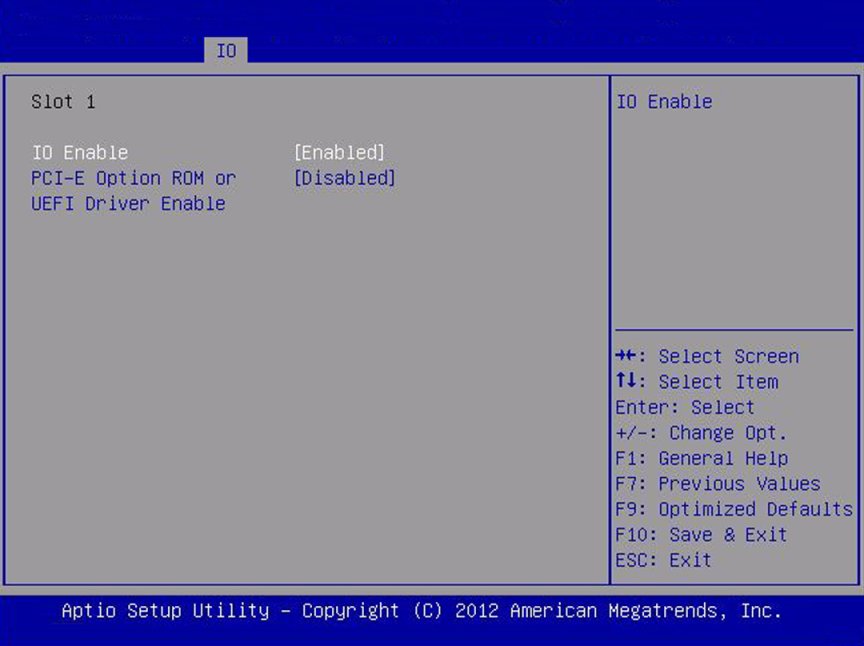The width and height of the screenshot is (864, 646).
Task: Click the Select Item up/down hint
Action: [x=697, y=381]
